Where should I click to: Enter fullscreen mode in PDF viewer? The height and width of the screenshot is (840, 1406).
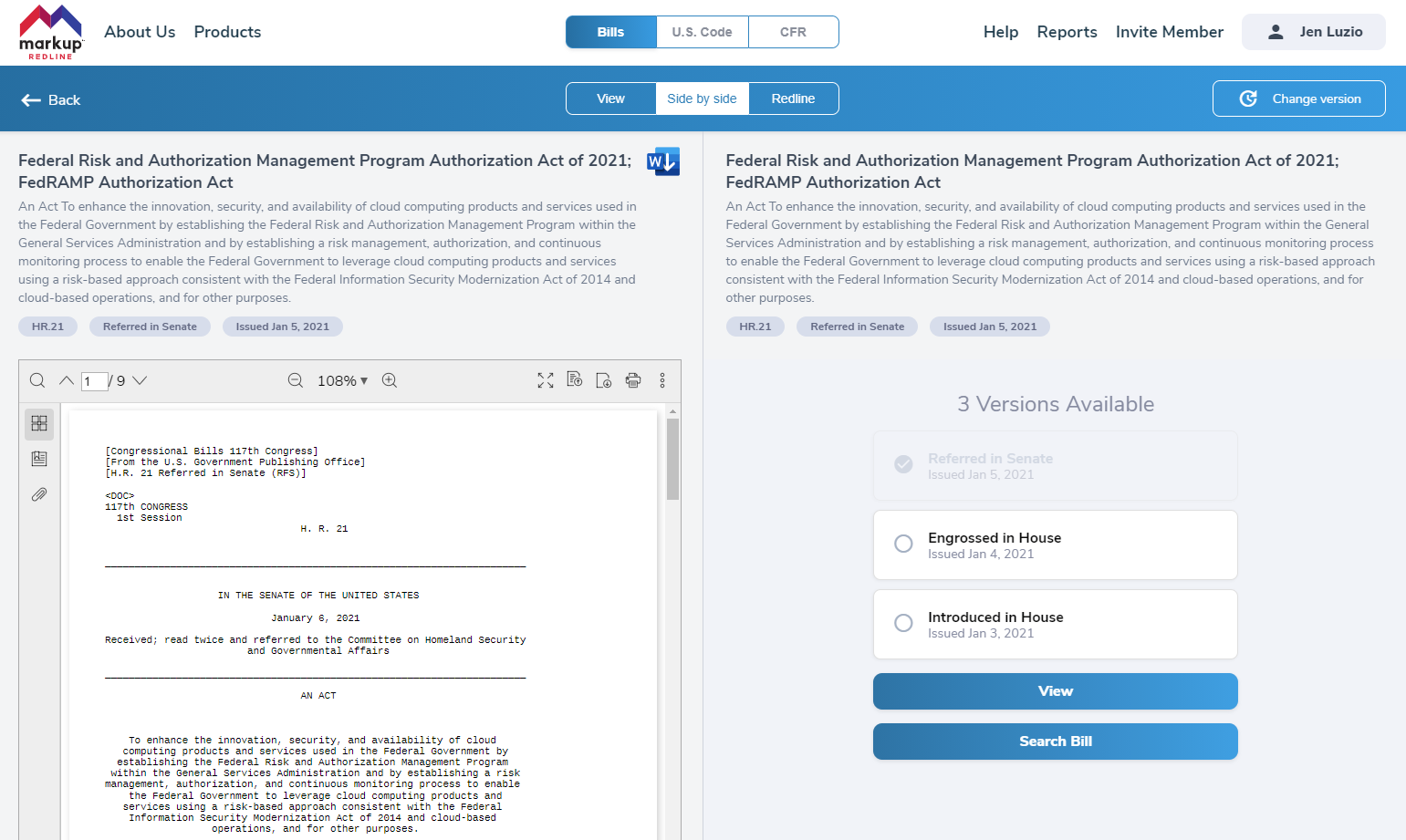(x=546, y=380)
